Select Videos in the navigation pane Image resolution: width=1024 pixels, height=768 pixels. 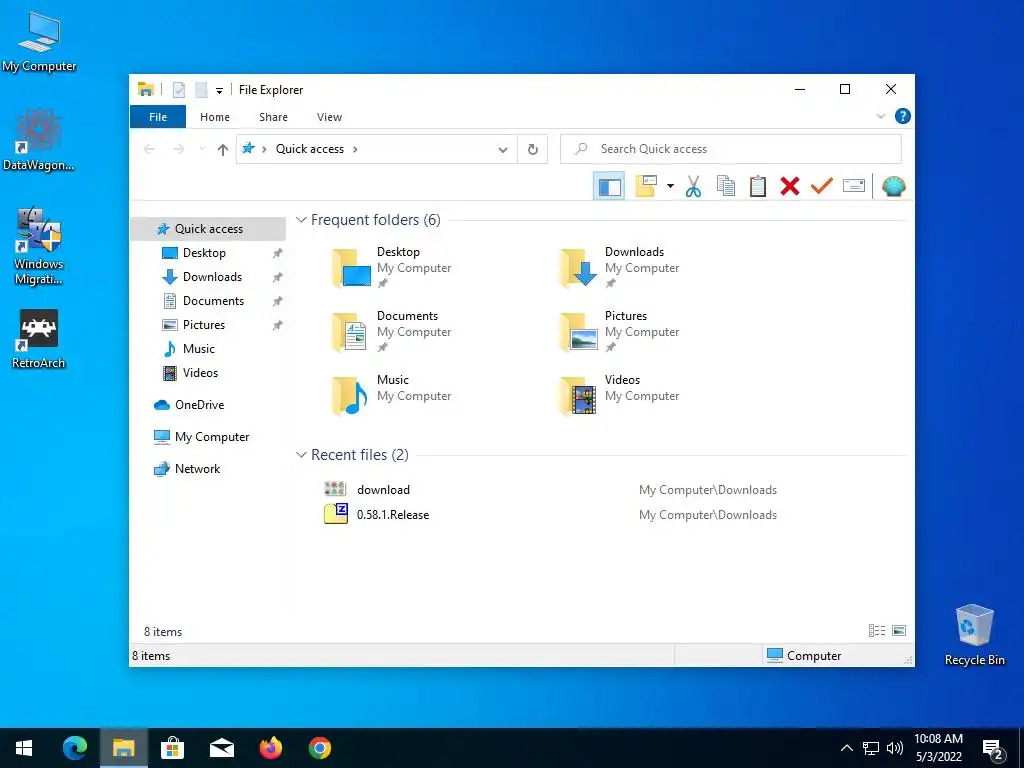click(x=200, y=373)
